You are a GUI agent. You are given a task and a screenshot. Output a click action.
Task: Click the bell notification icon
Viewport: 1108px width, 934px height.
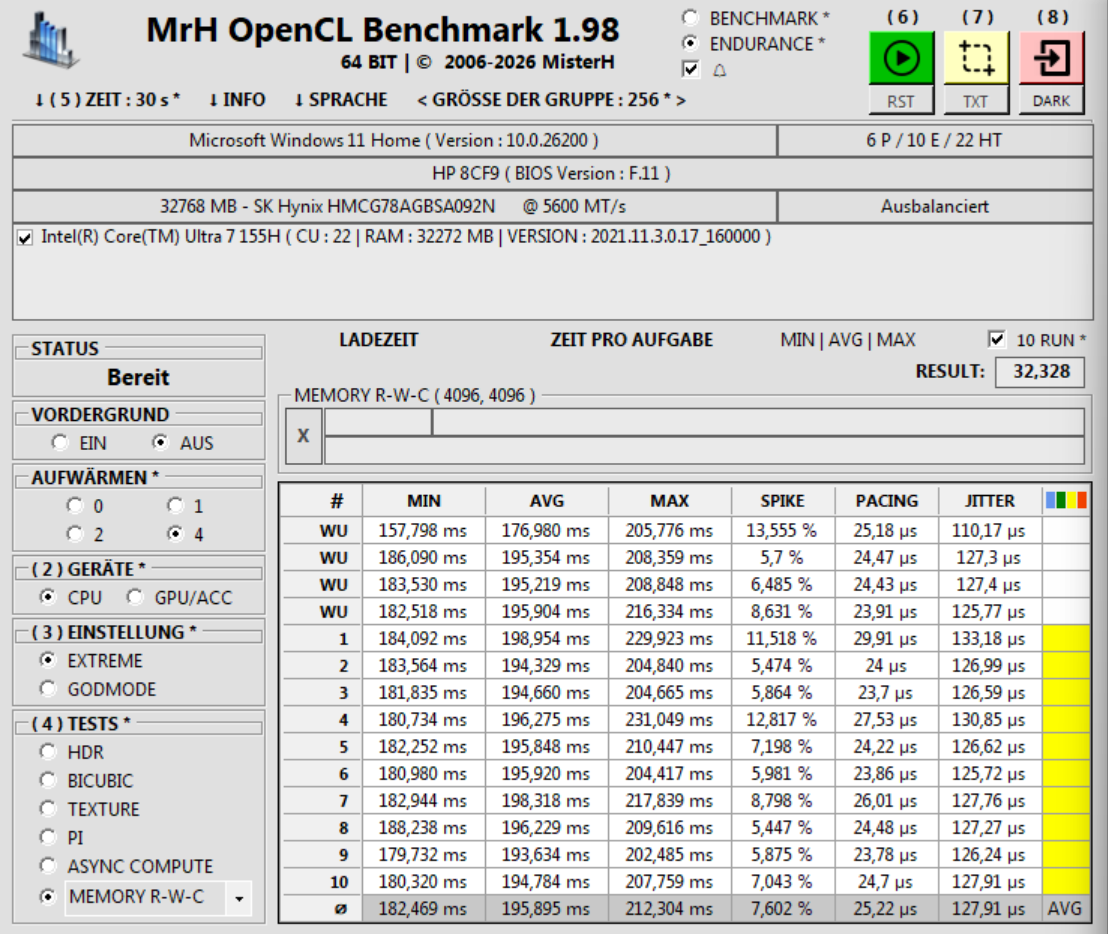(719, 70)
